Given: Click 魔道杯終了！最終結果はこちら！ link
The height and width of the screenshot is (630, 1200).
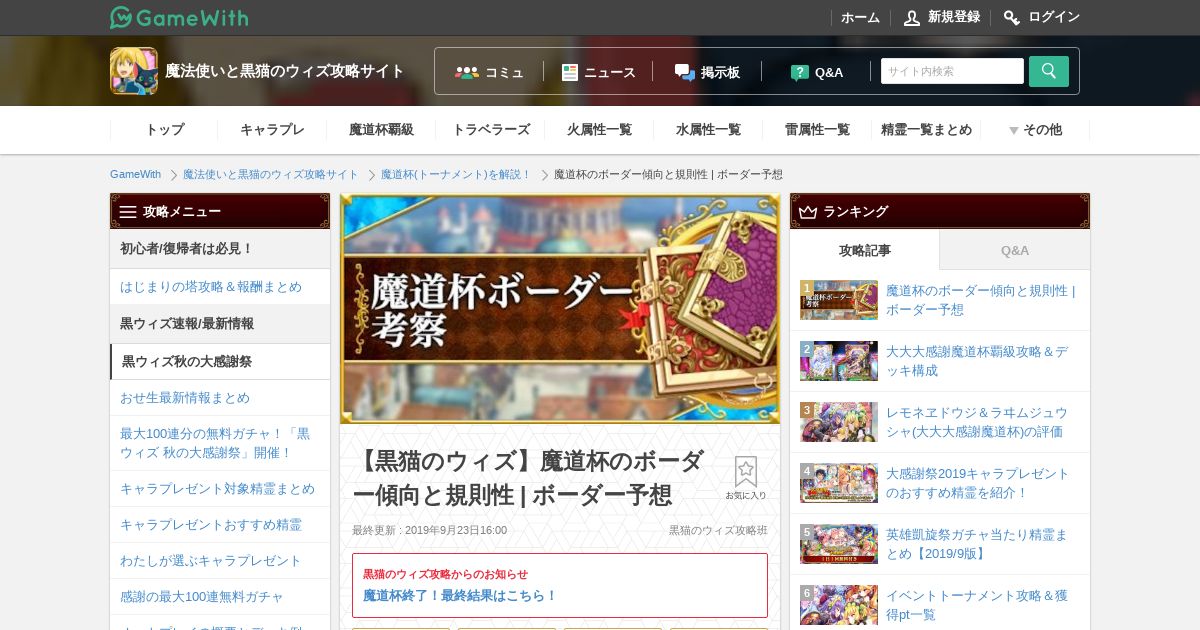Looking at the screenshot, I should [460, 595].
